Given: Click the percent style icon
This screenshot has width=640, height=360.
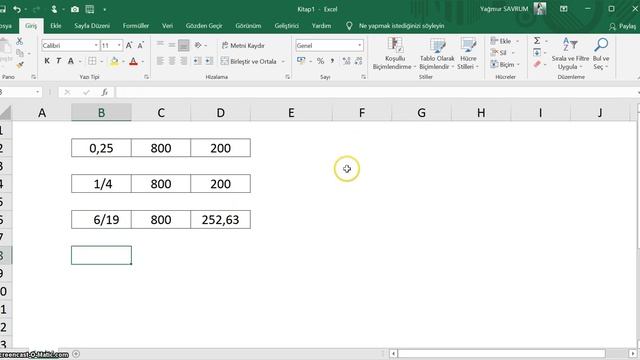Looking at the screenshot, I should pyautogui.click(x=321, y=61).
